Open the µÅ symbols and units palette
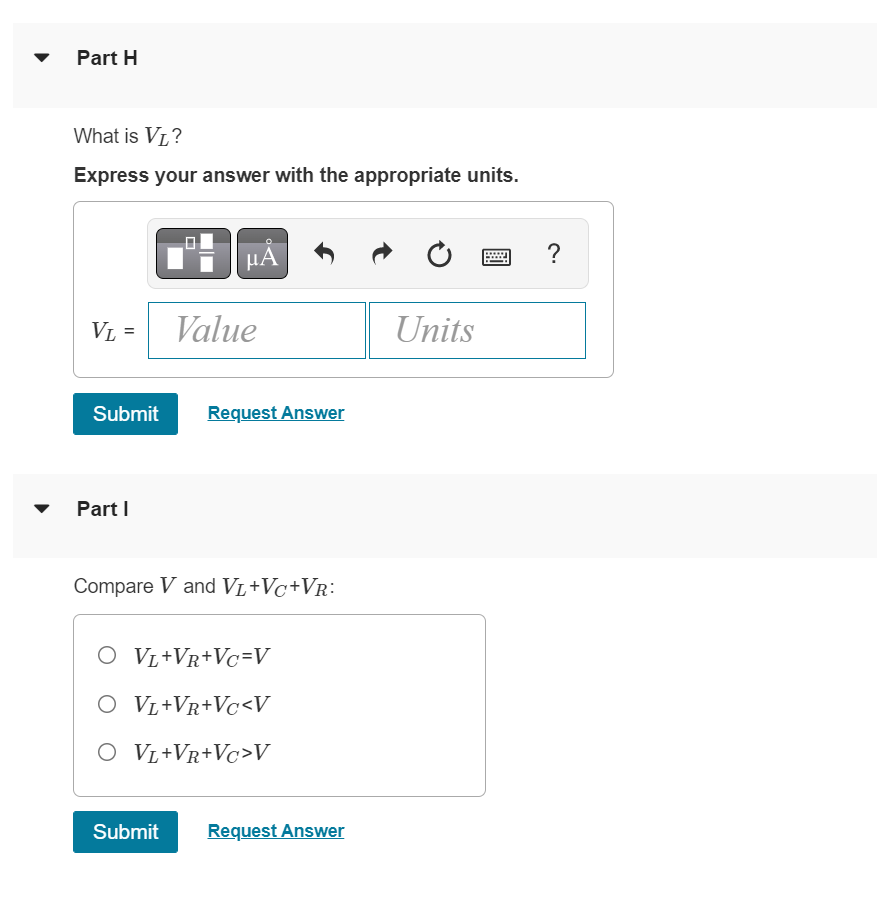This screenshot has height=913, width=877. (x=262, y=253)
